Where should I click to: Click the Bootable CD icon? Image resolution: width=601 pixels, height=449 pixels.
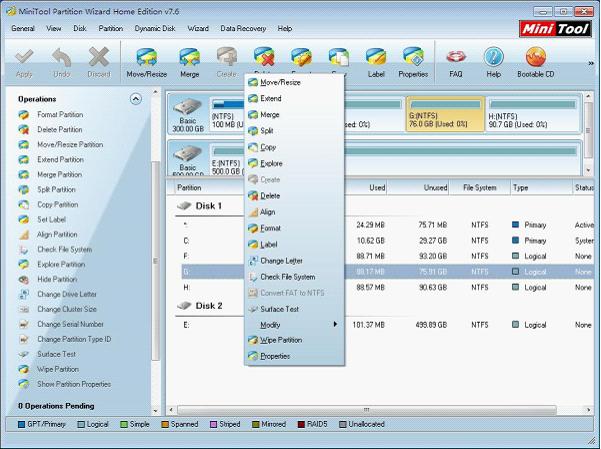[x=535, y=63]
